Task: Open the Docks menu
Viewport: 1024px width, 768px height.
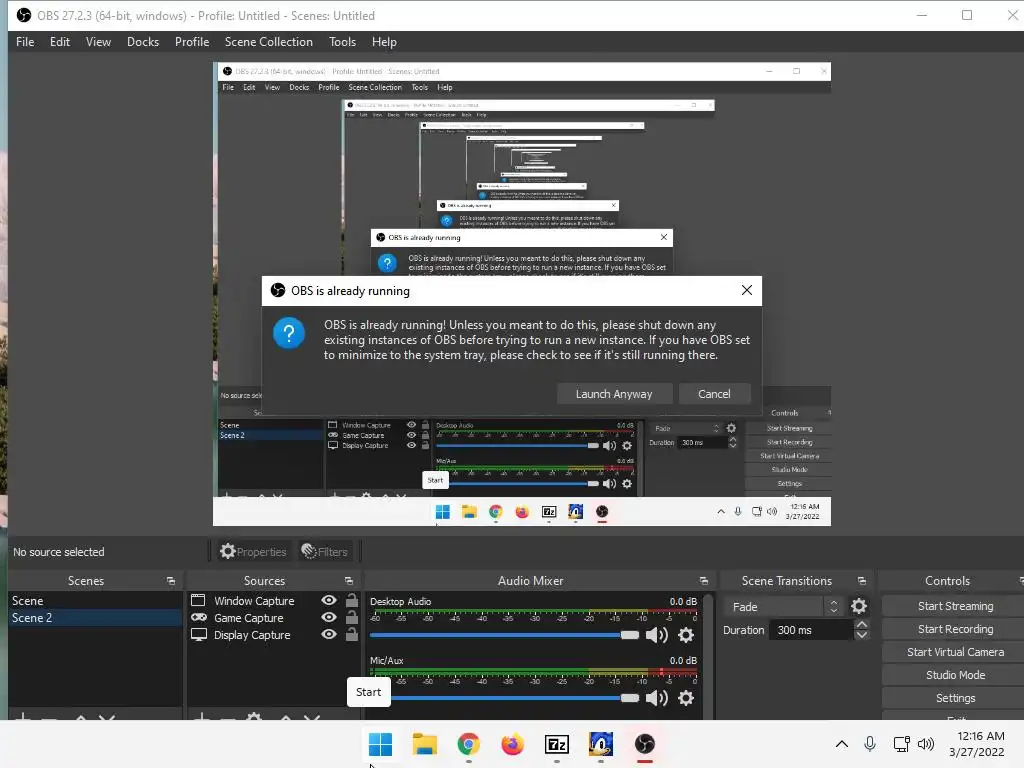Action: (142, 42)
